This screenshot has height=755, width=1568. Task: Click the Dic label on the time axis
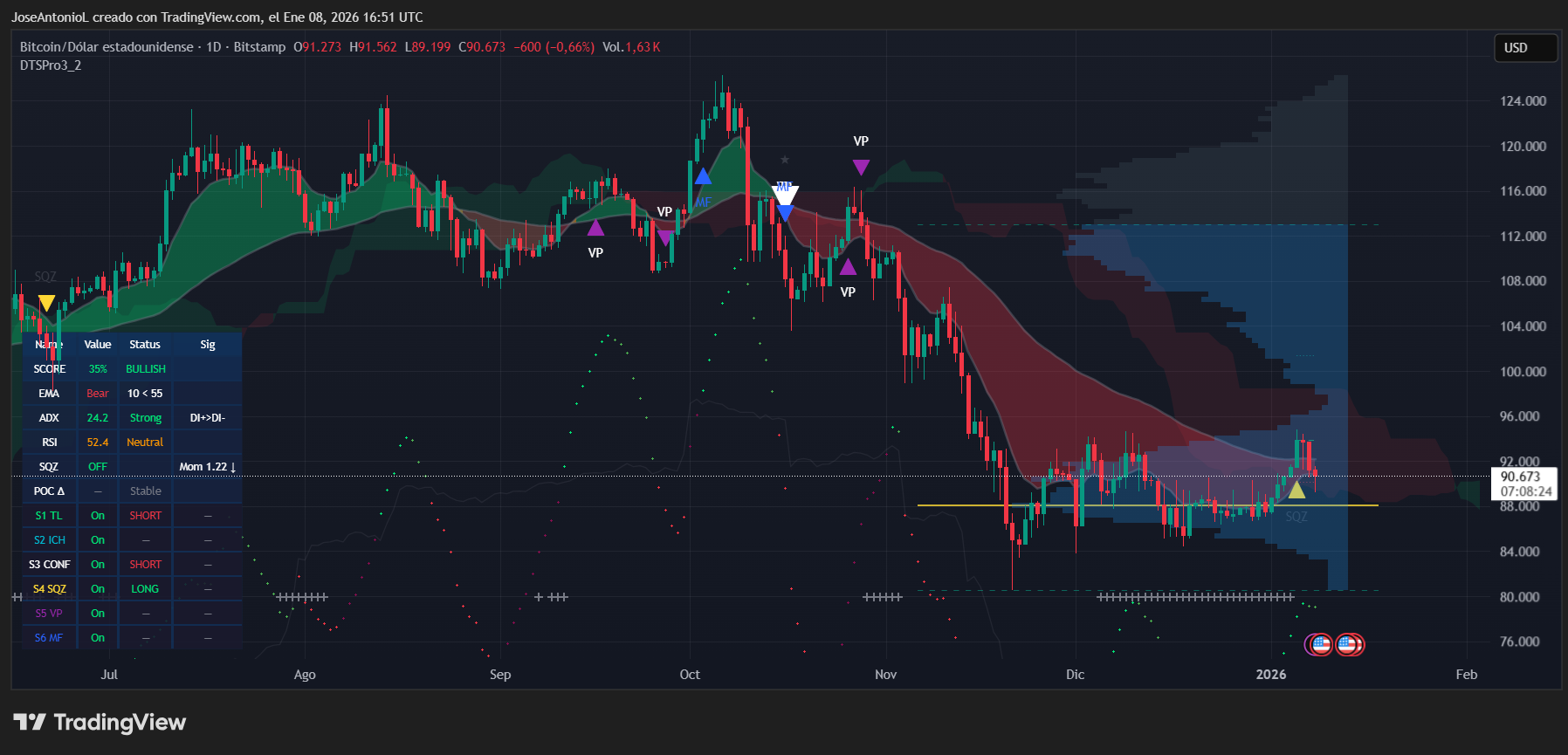(1076, 675)
